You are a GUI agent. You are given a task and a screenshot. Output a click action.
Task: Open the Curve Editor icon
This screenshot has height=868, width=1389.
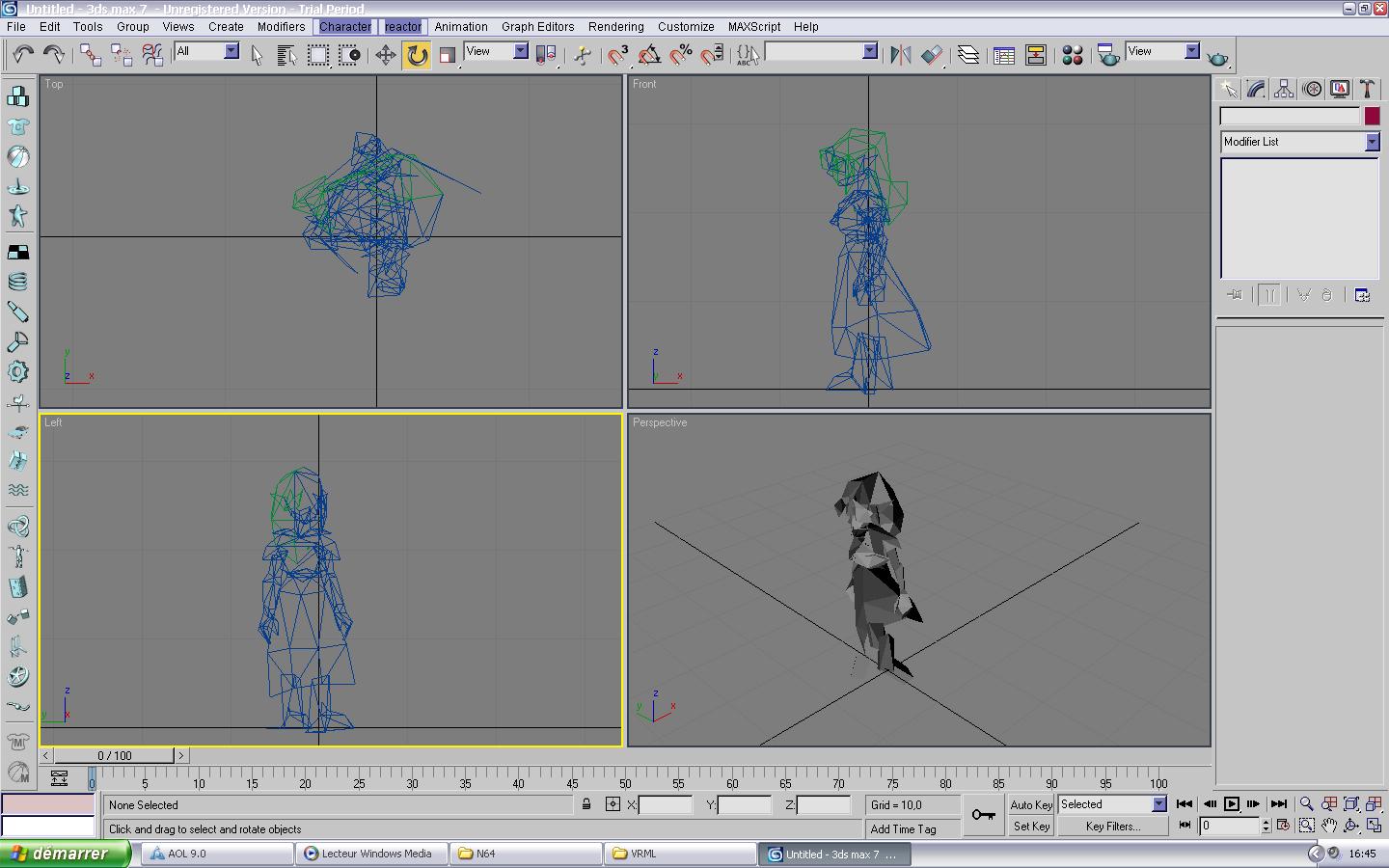[1004, 55]
